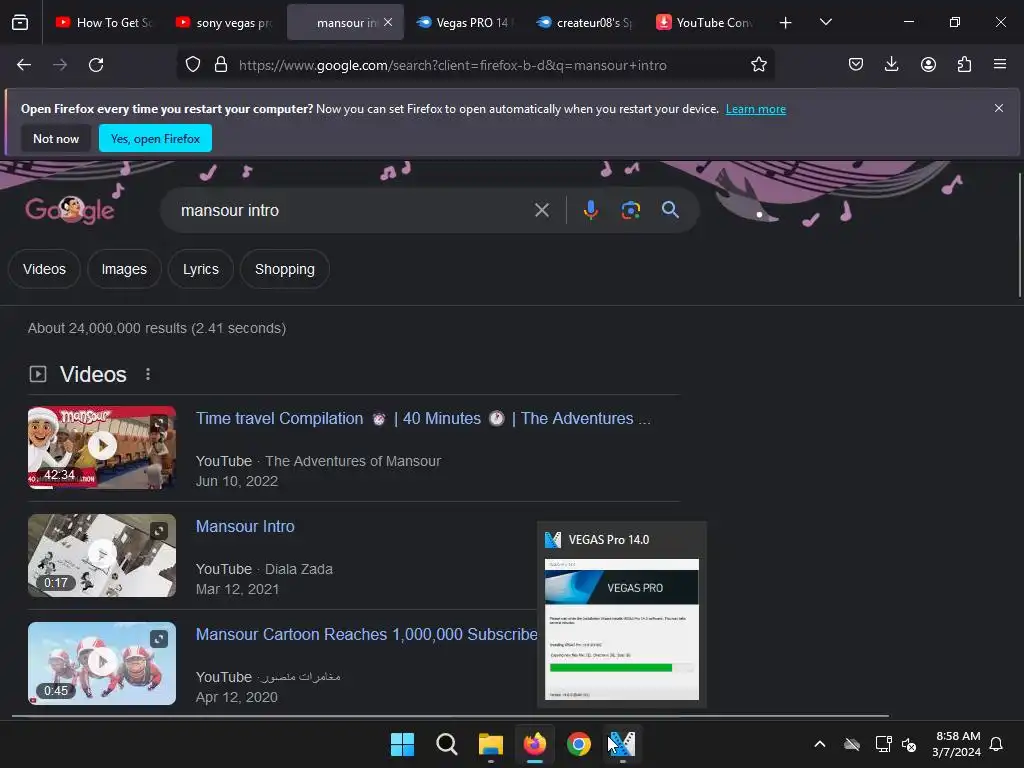
Task: Click Yes, open Firefox button
Action: [x=155, y=138]
